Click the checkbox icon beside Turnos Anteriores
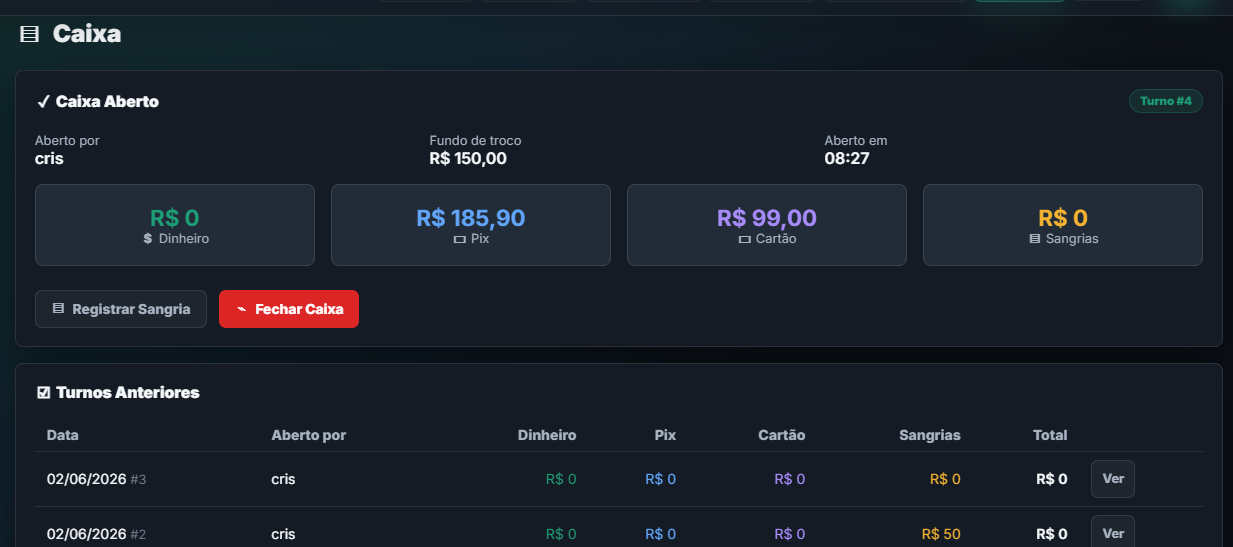This screenshot has width=1233, height=547. pos(43,393)
